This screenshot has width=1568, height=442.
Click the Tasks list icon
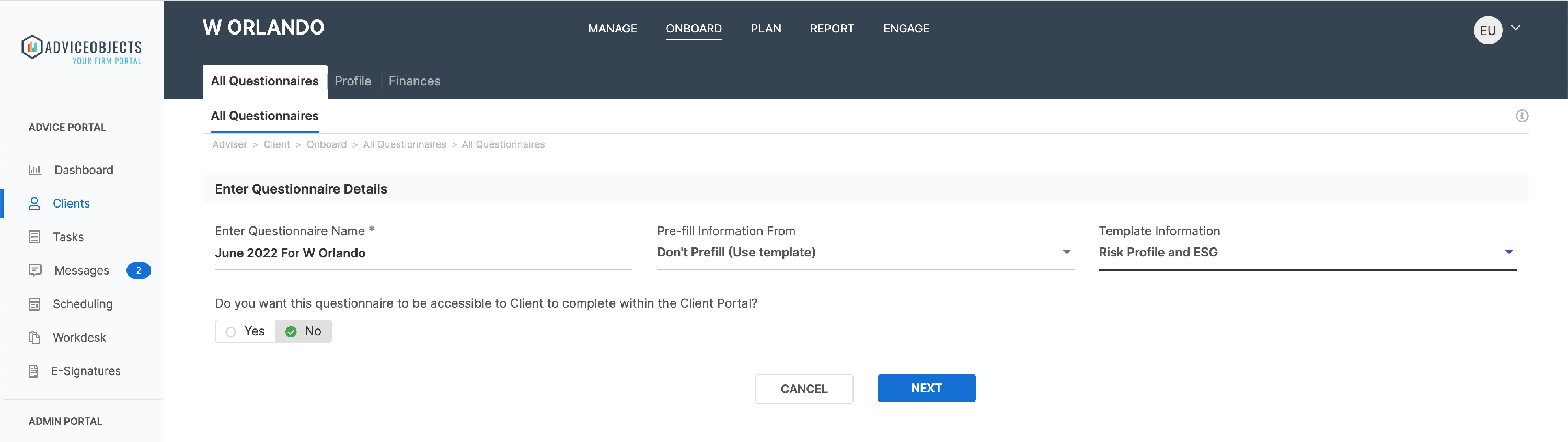pyautogui.click(x=34, y=237)
